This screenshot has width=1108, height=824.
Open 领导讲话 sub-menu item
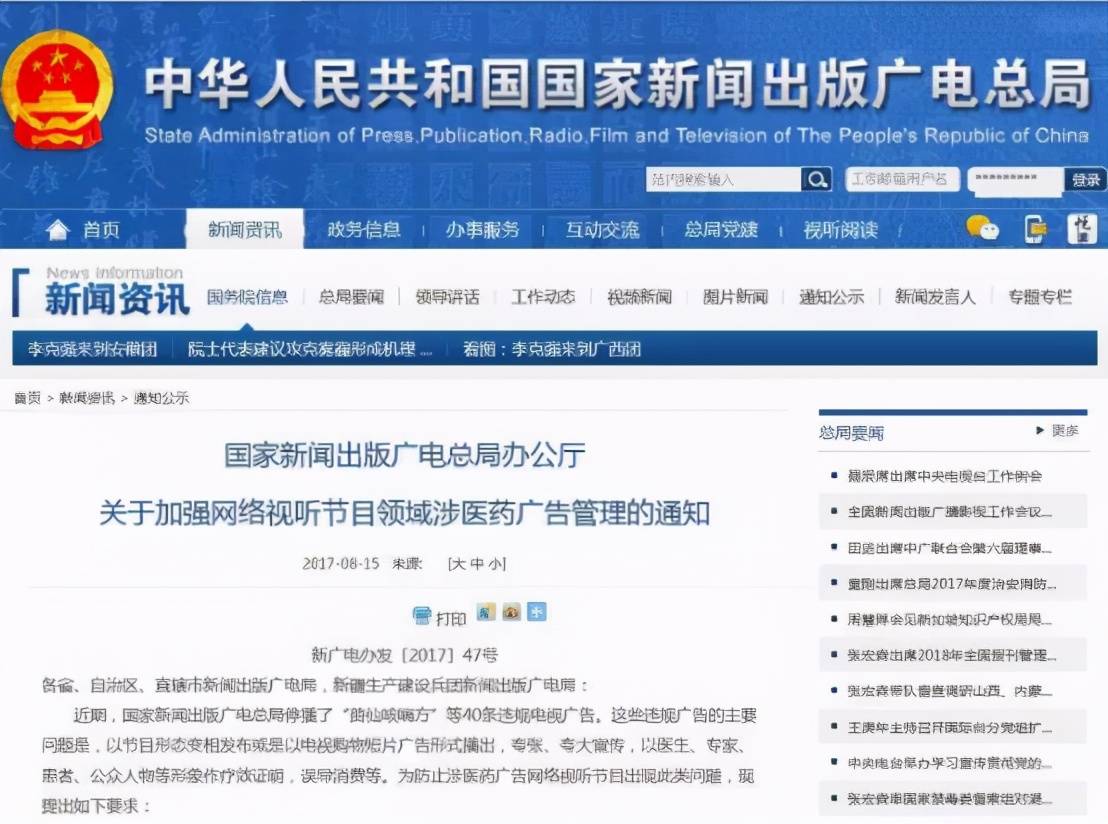click(x=447, y=297)
